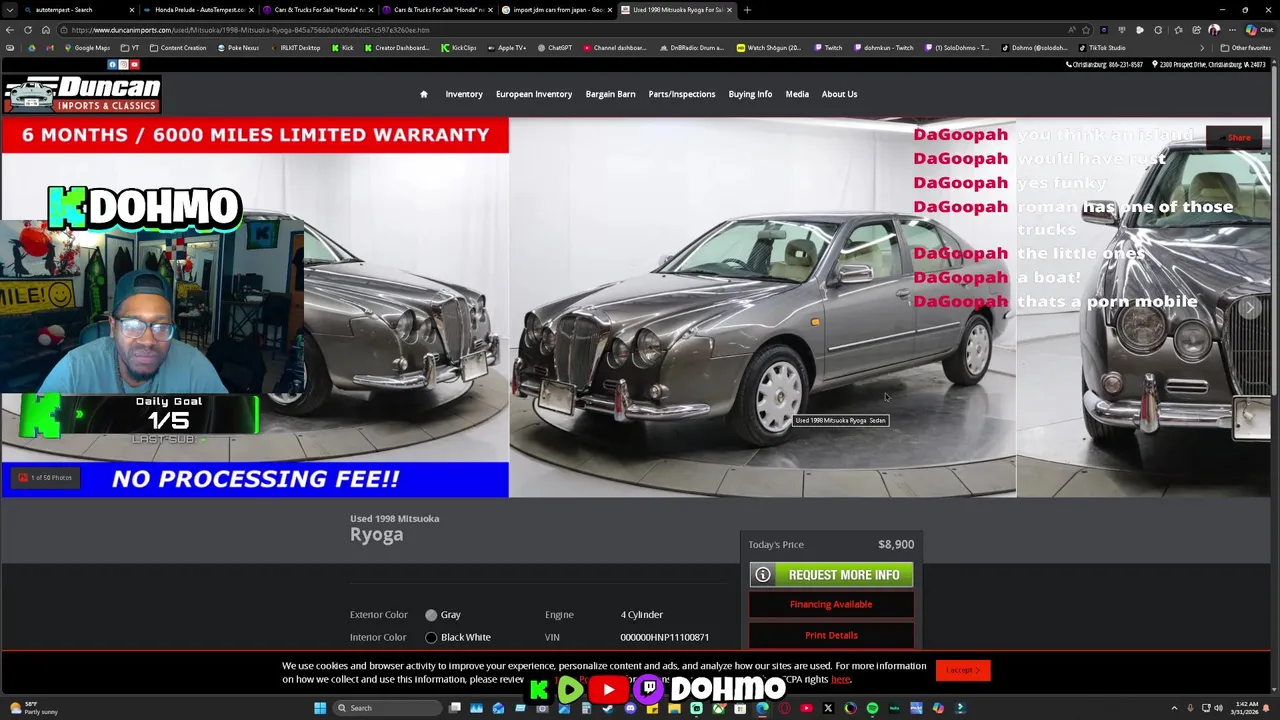This screenshot has height=720, width=1280.
Task: Click Print Details button
Action: point(831,635)
